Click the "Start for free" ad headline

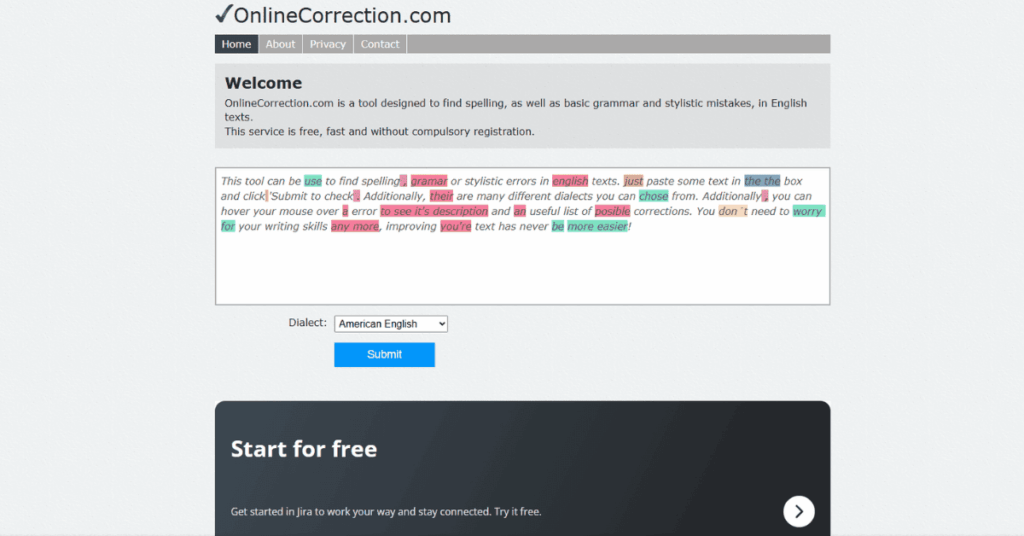tap(304, 449)
